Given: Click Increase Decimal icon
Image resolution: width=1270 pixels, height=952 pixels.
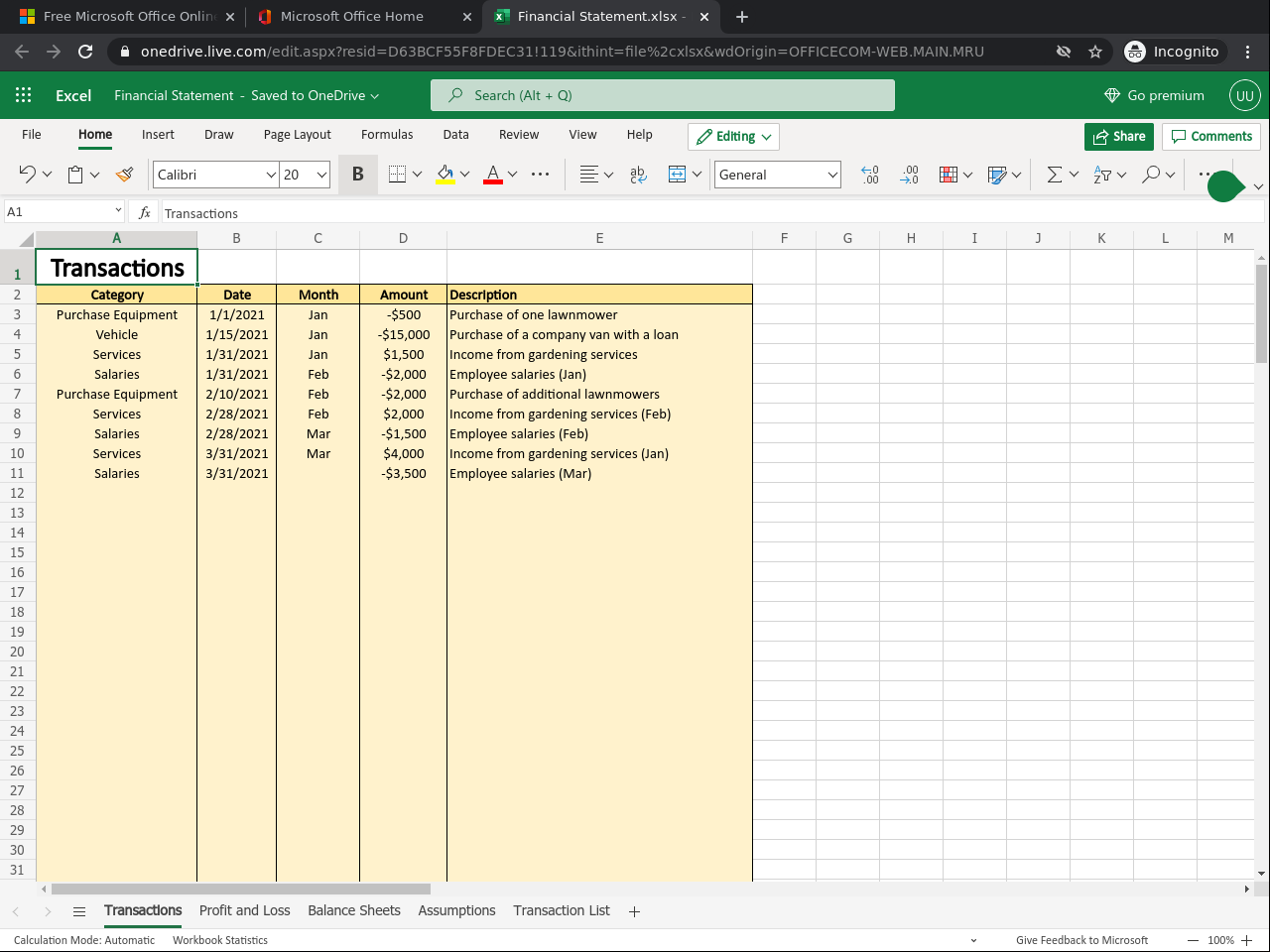Looking at the screenshot, I should (870, 175).
